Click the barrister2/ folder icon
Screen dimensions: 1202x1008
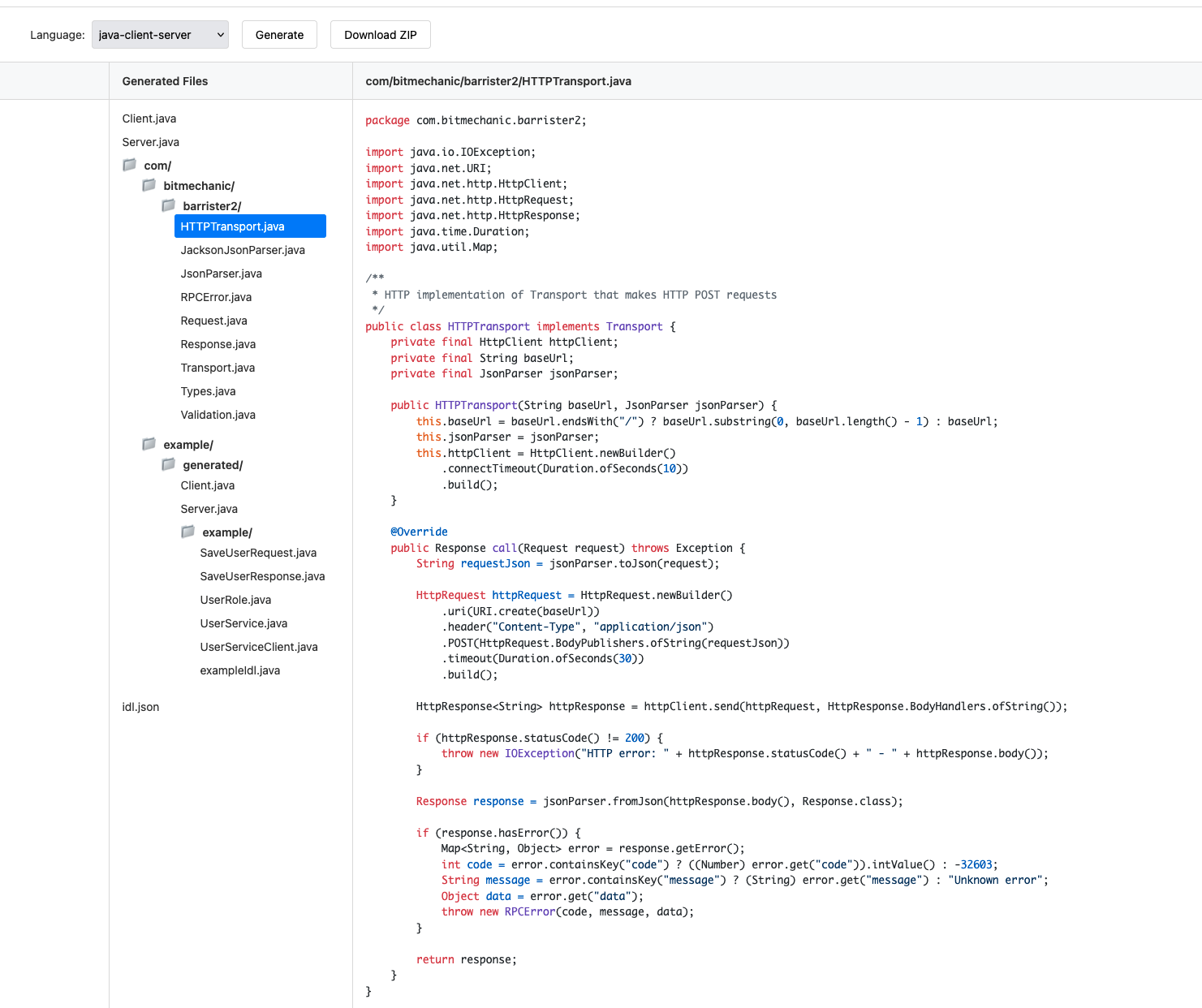point(168,205)
